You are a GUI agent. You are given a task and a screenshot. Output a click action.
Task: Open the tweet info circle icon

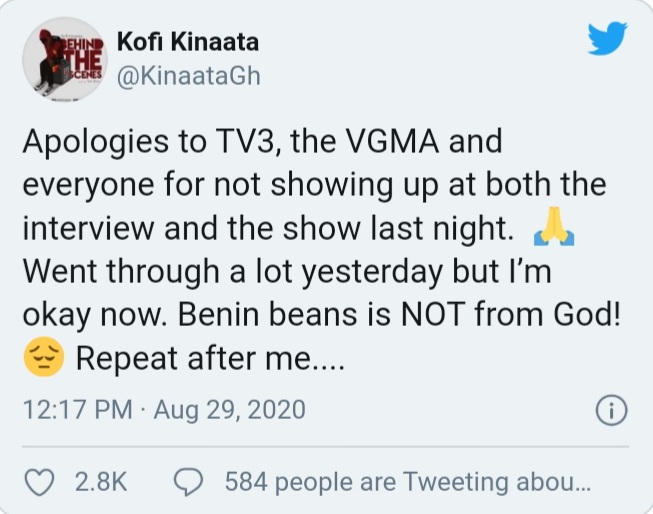609,408
